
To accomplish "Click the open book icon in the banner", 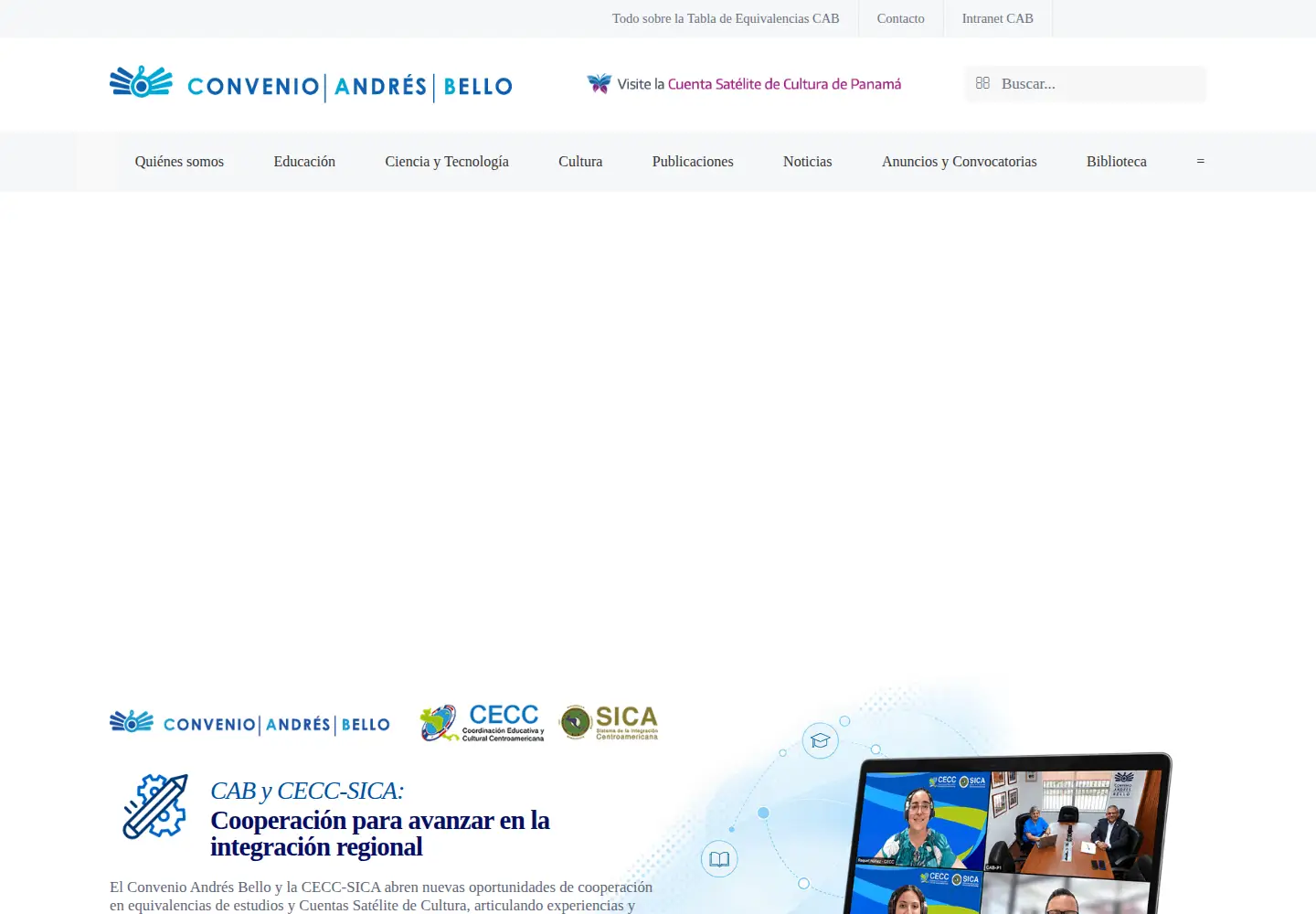I will pos(719,859).
